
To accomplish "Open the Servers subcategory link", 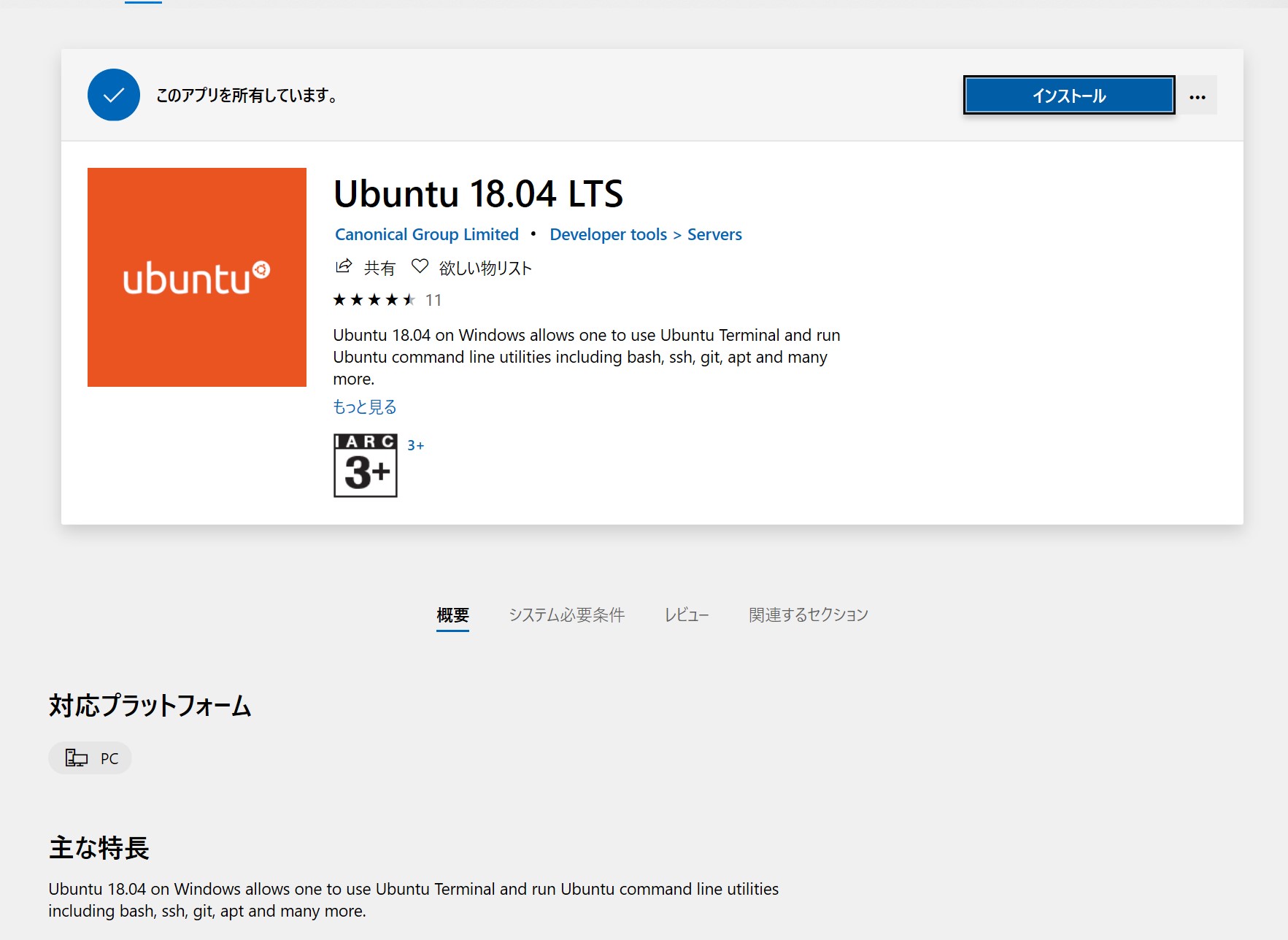I will [714, 234].
